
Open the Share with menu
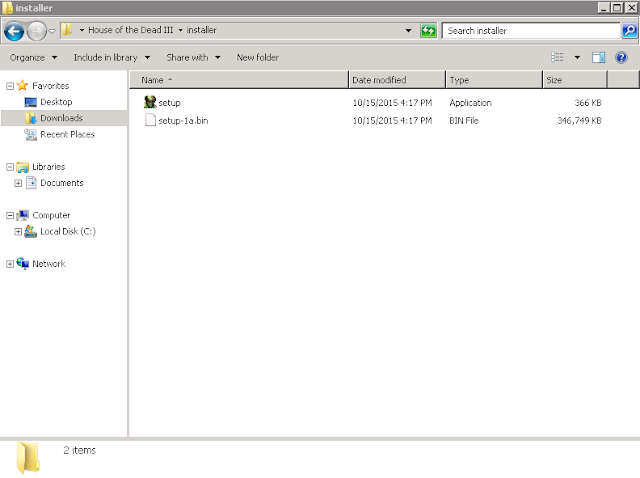(x=193, y=58)
